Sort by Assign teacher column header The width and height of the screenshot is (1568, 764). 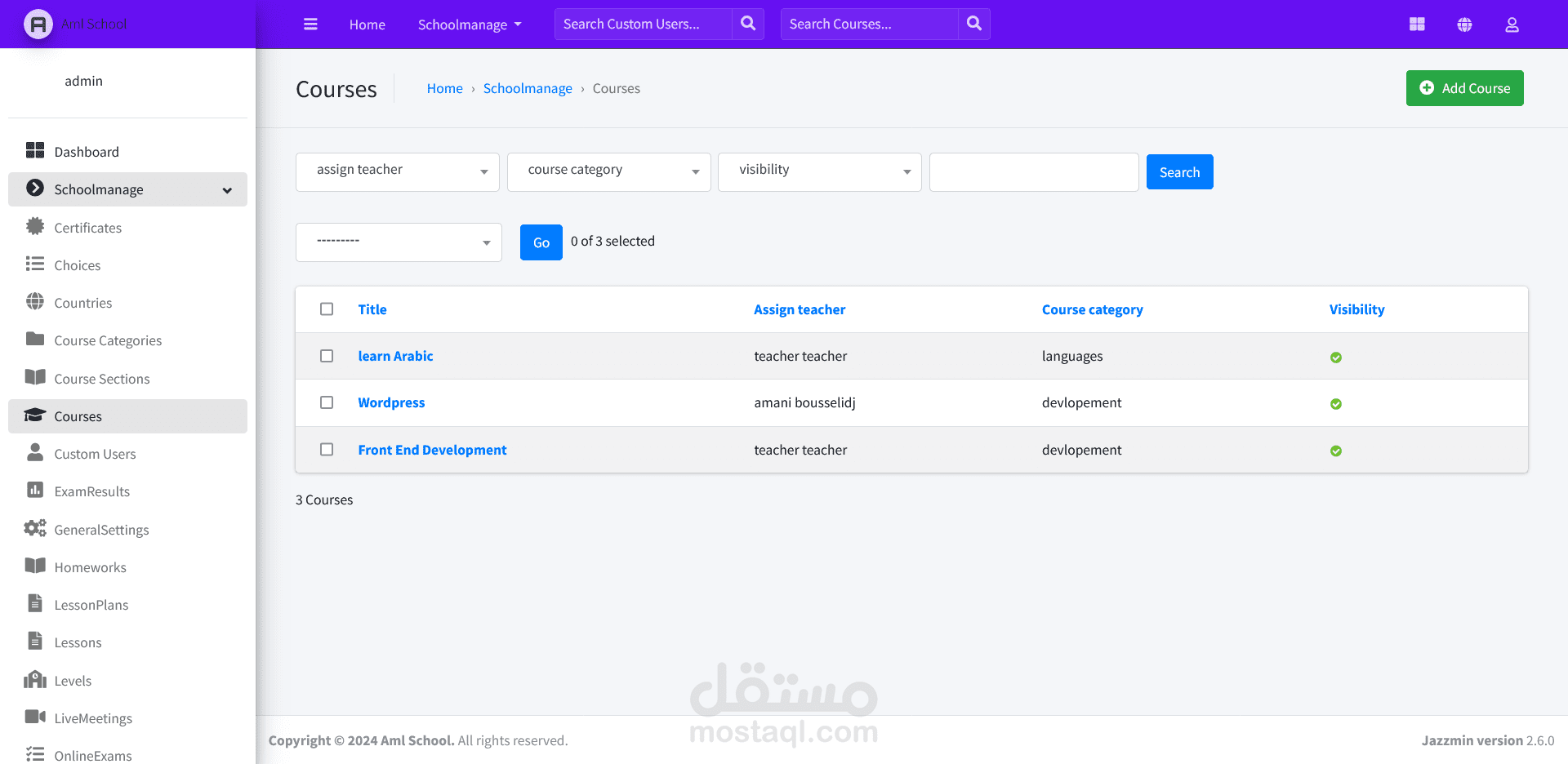(x=800, y=309)
